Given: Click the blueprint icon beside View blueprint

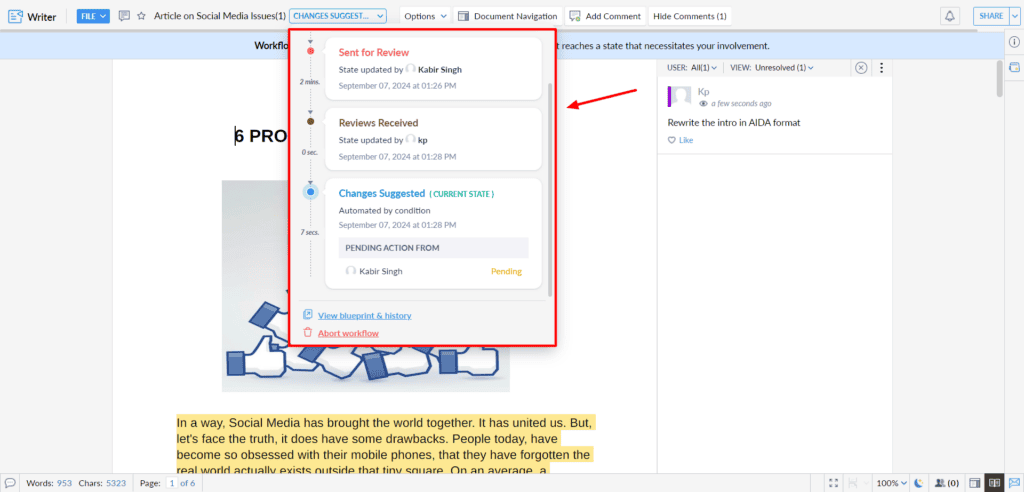Looking at the screenshot, I should click(x=308, y=315).
